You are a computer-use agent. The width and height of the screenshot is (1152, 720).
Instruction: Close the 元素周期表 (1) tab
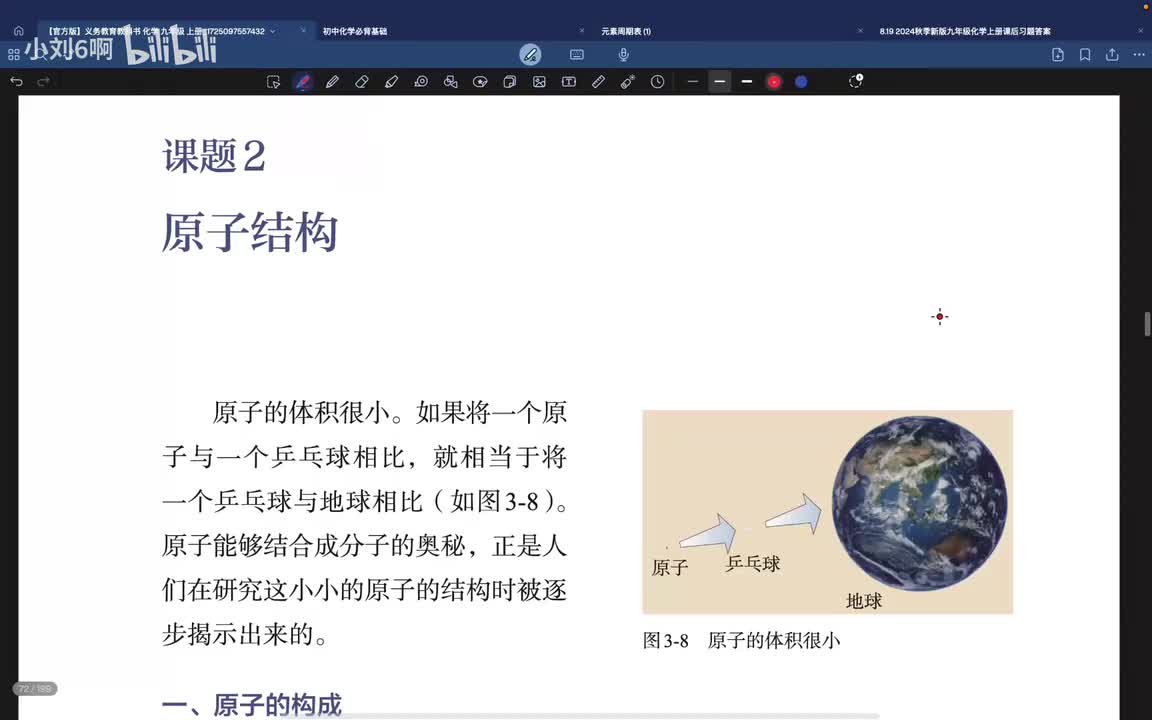coord(860,31)
